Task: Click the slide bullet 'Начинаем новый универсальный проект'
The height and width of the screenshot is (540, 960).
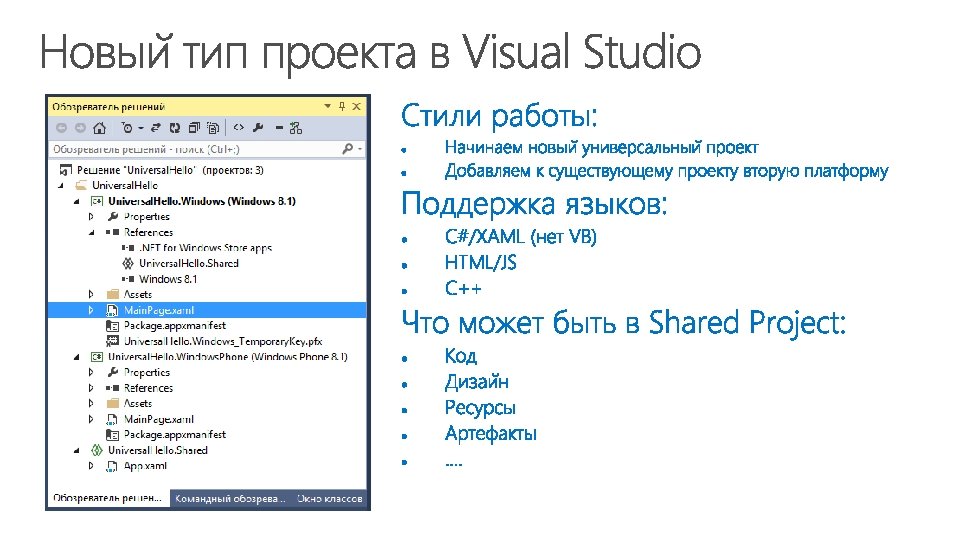Action: tap(601, 148)
